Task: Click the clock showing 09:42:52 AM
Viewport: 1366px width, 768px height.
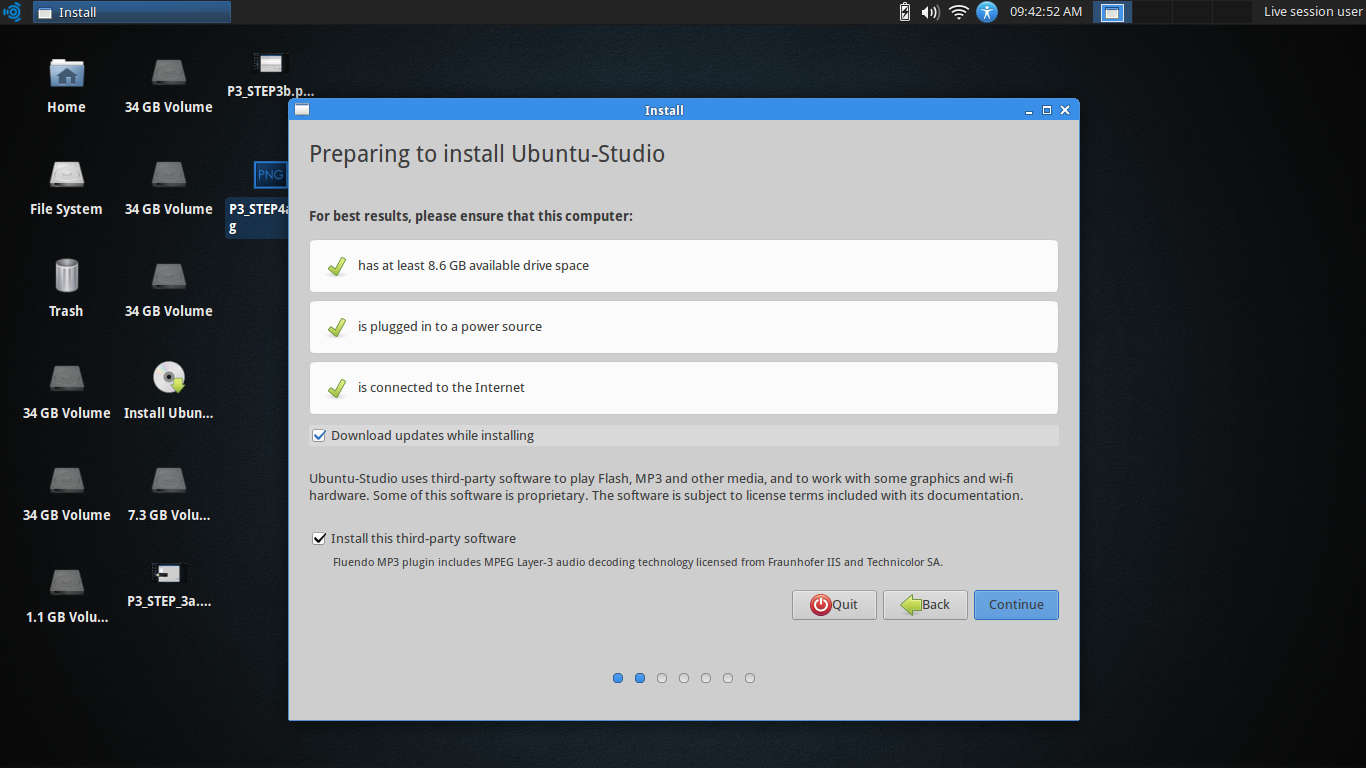Action: click(1045, 12)
